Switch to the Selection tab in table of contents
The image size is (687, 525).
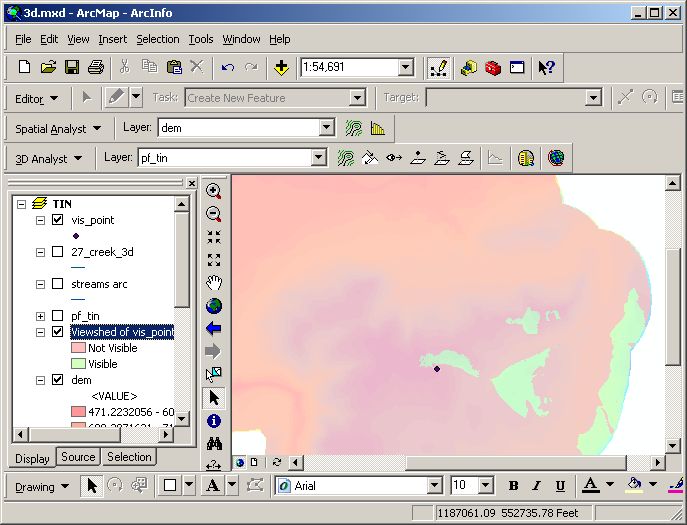(x=129, y=457)
